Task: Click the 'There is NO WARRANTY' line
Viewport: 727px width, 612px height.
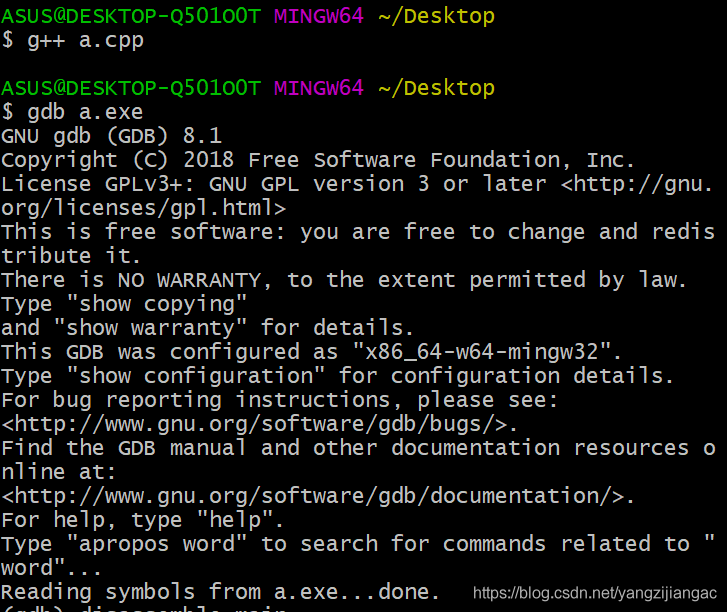Action: (344, 280)
